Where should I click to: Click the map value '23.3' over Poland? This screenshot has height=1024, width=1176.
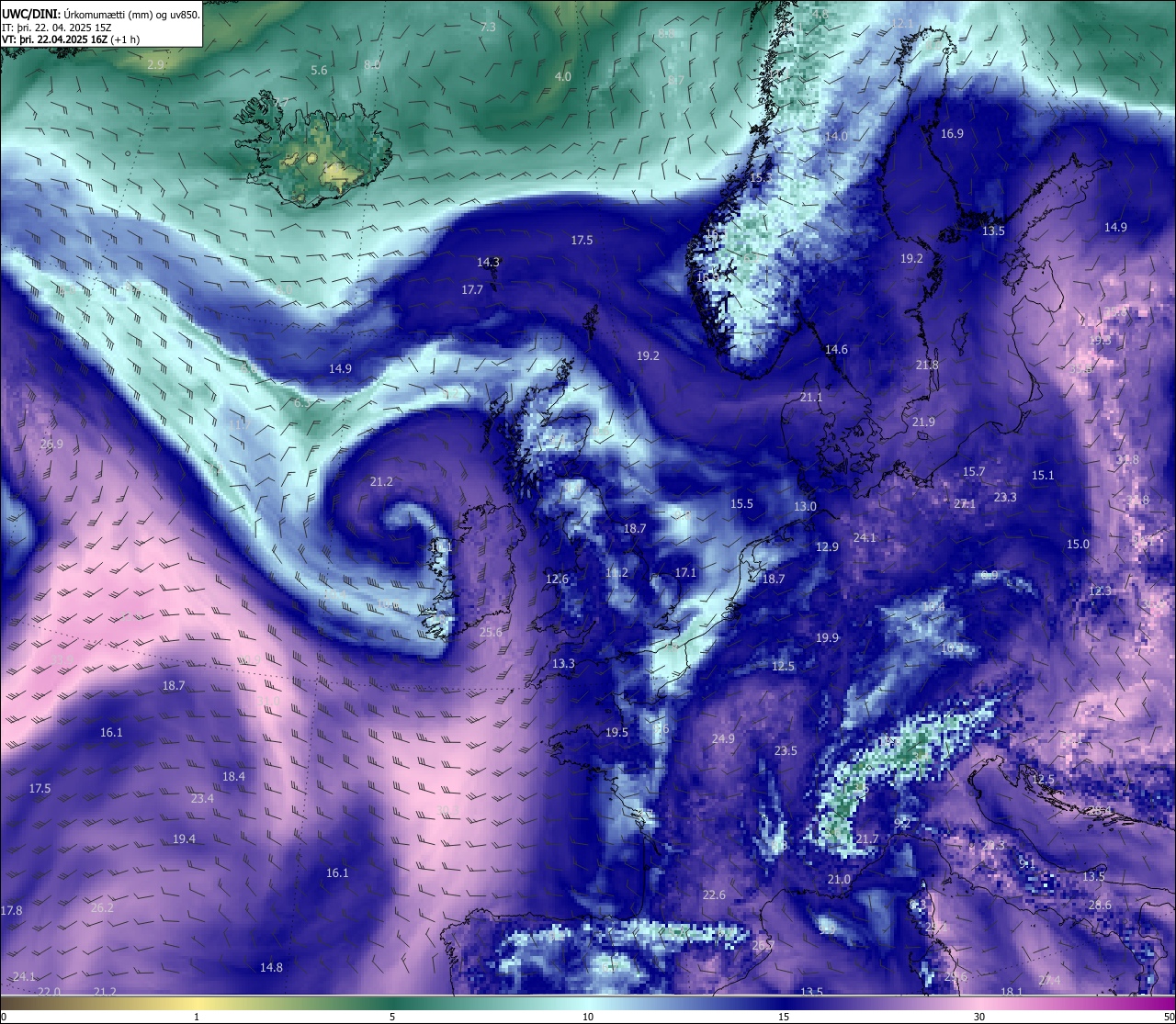1005,497
